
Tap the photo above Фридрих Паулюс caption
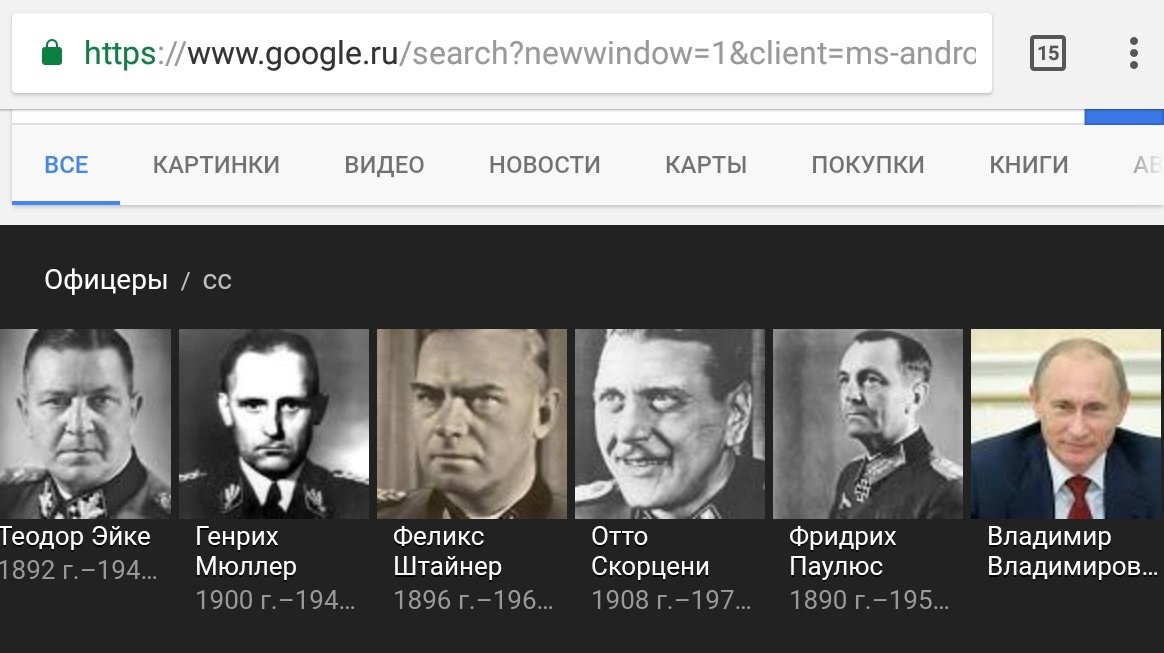click(x=868, y=424)
